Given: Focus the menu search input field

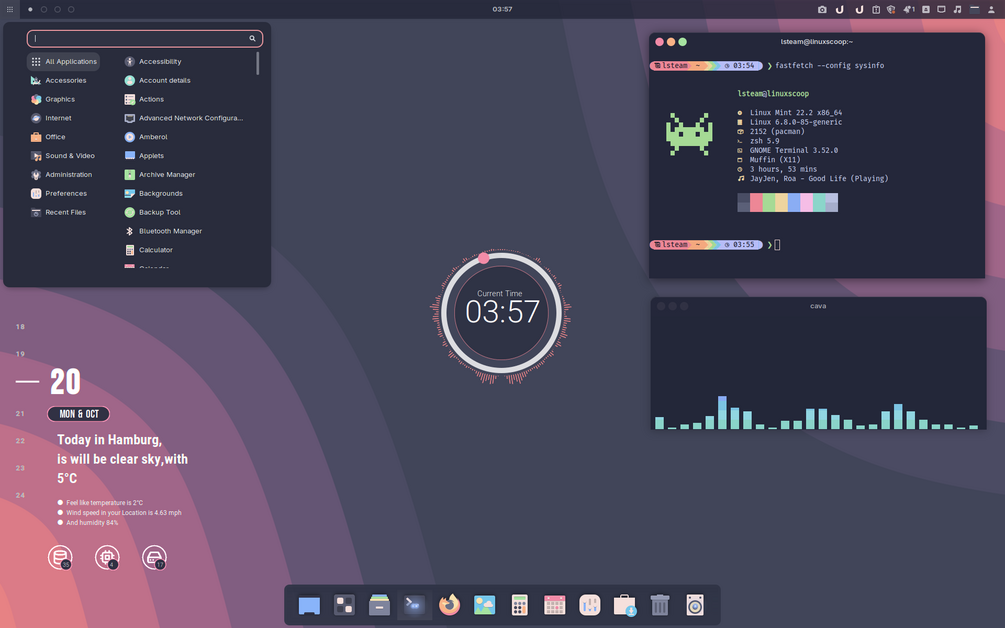Looking at the screenshot, I should coord(145,38).
